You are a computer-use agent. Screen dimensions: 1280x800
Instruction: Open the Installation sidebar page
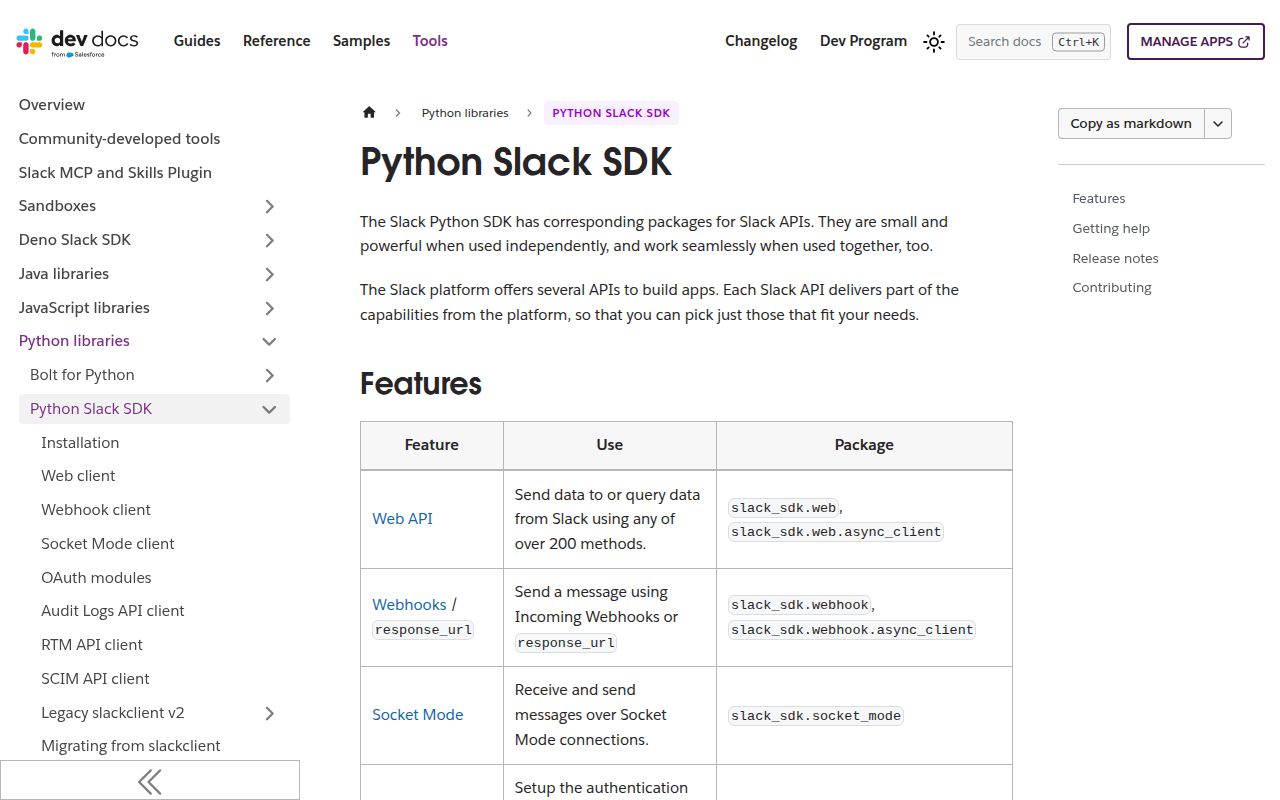click(x=80, y=443)
